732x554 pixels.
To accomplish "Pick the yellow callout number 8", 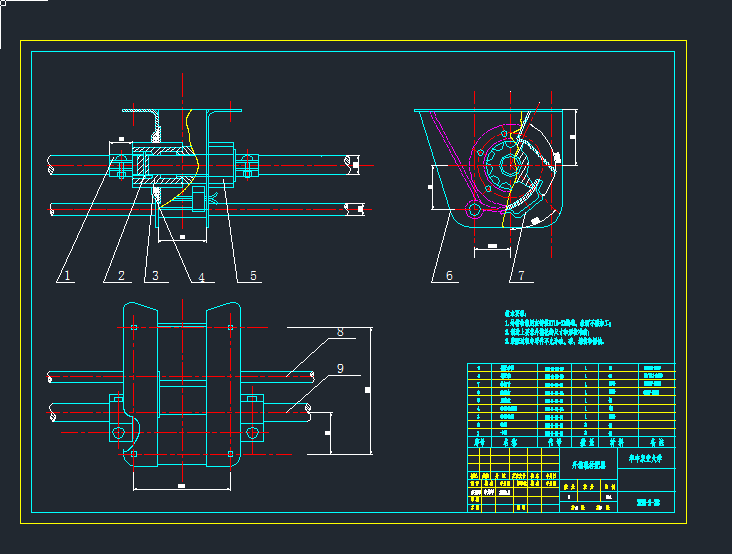I will coord(339,331).
